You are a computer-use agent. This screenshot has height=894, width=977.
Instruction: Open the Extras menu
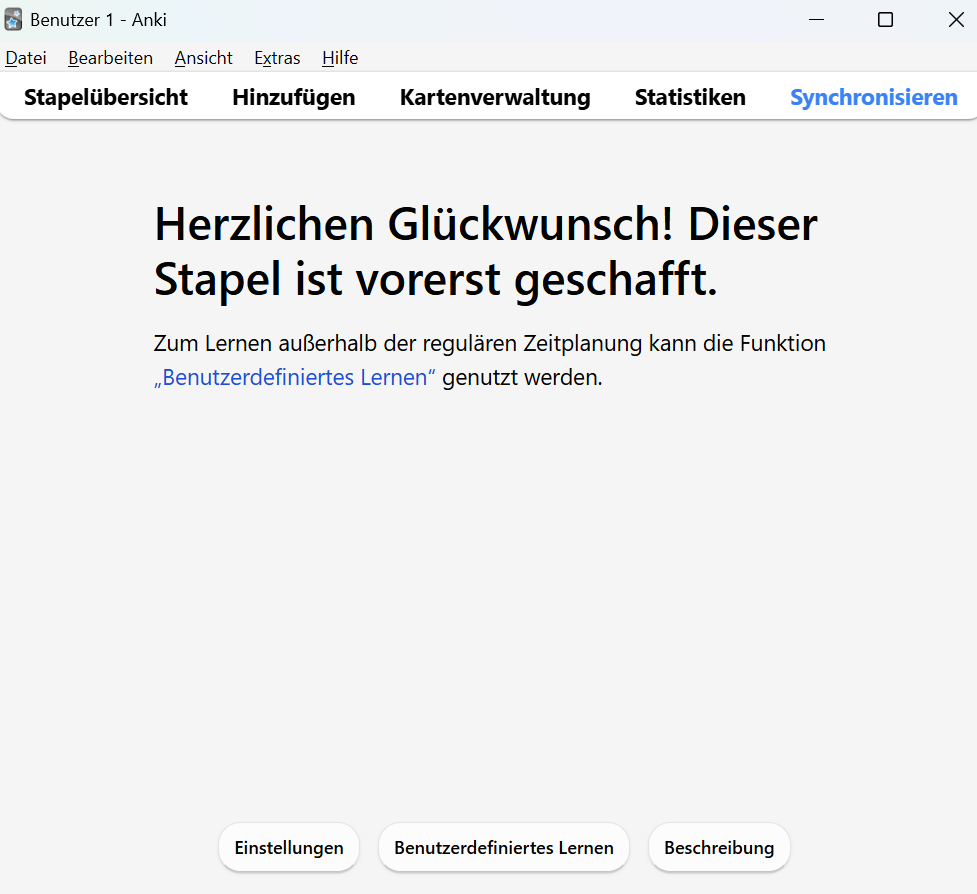click(x=277, y=58)
